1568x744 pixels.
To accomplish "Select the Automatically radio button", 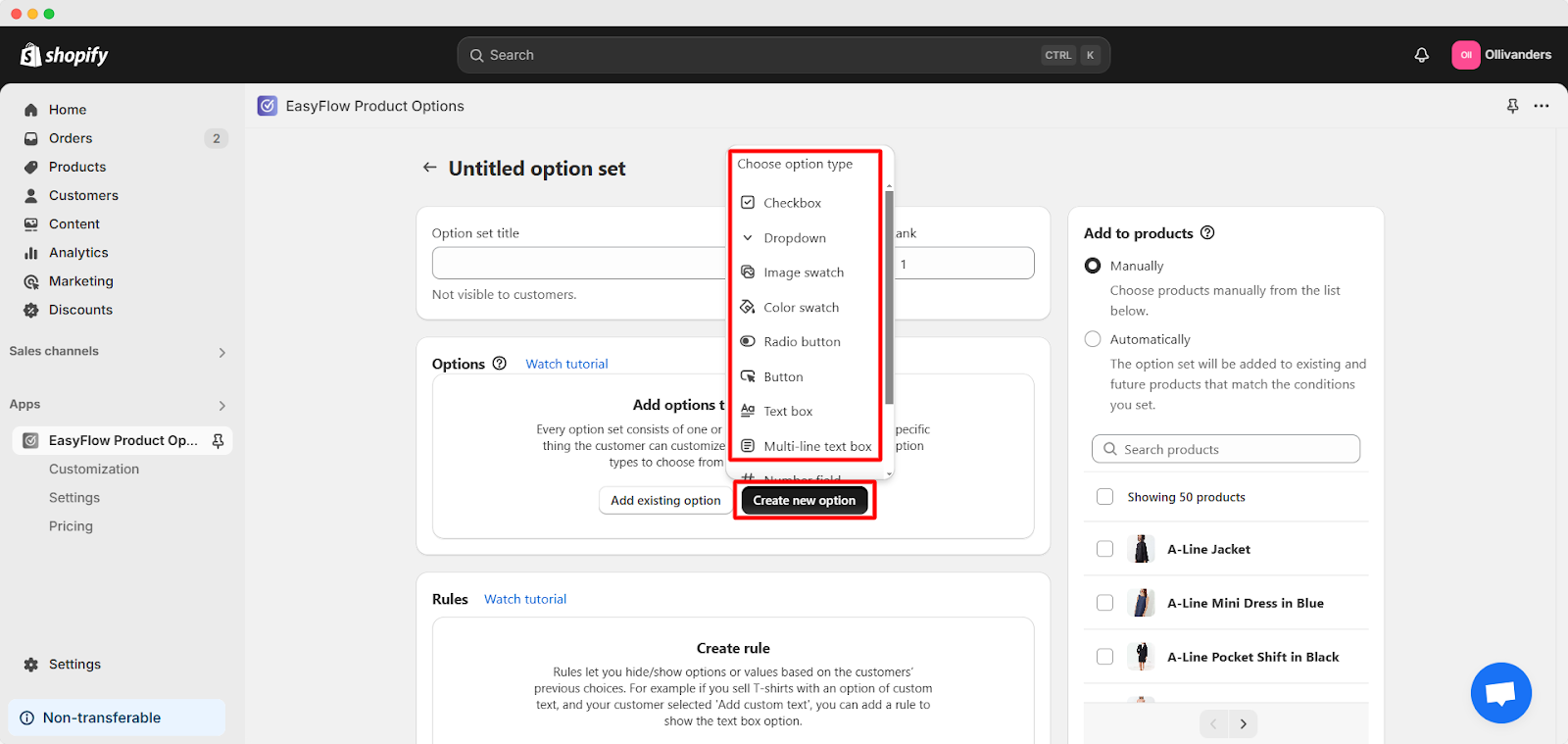I will tap(1093, 339).
